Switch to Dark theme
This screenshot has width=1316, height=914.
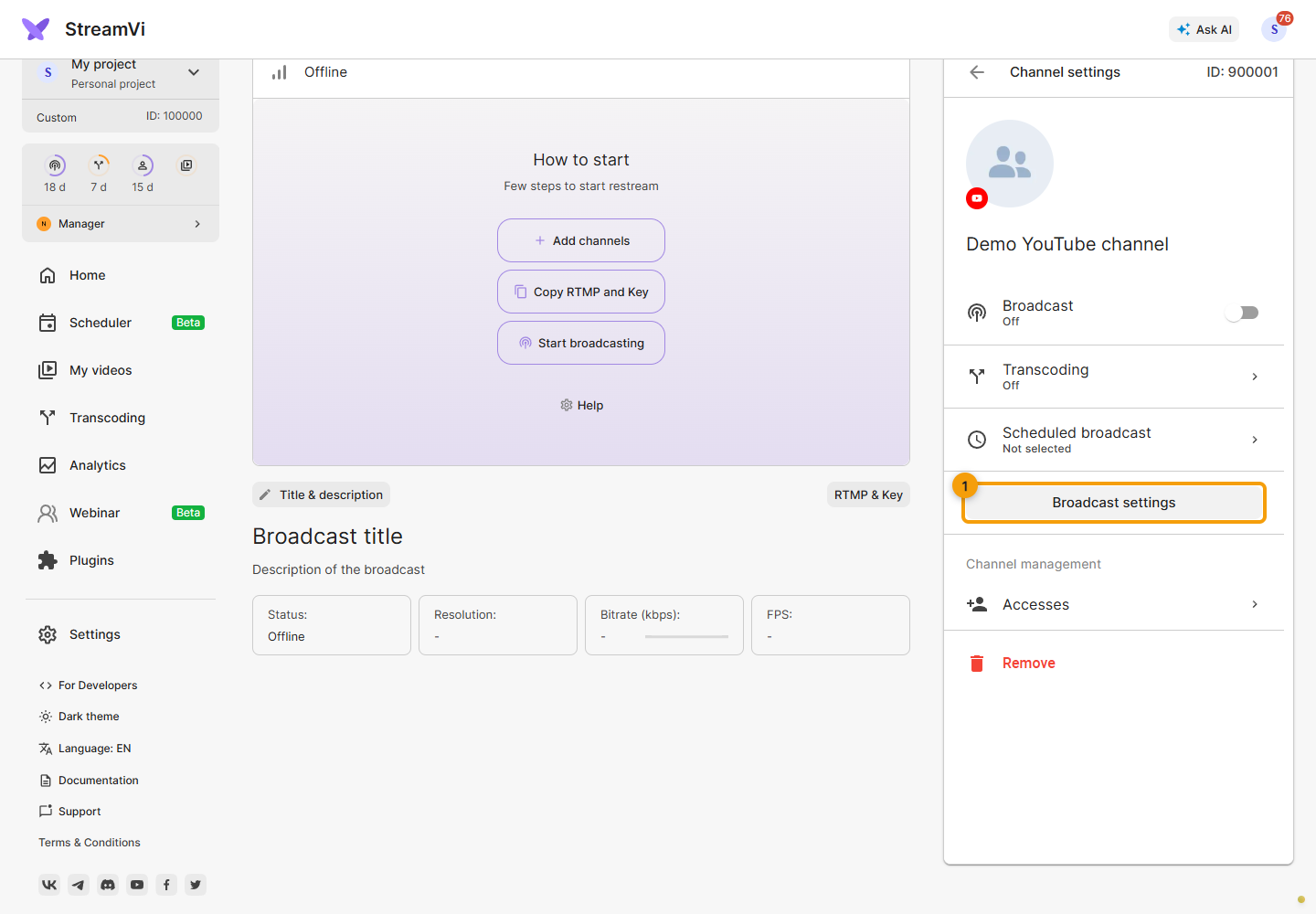point(80,717)
